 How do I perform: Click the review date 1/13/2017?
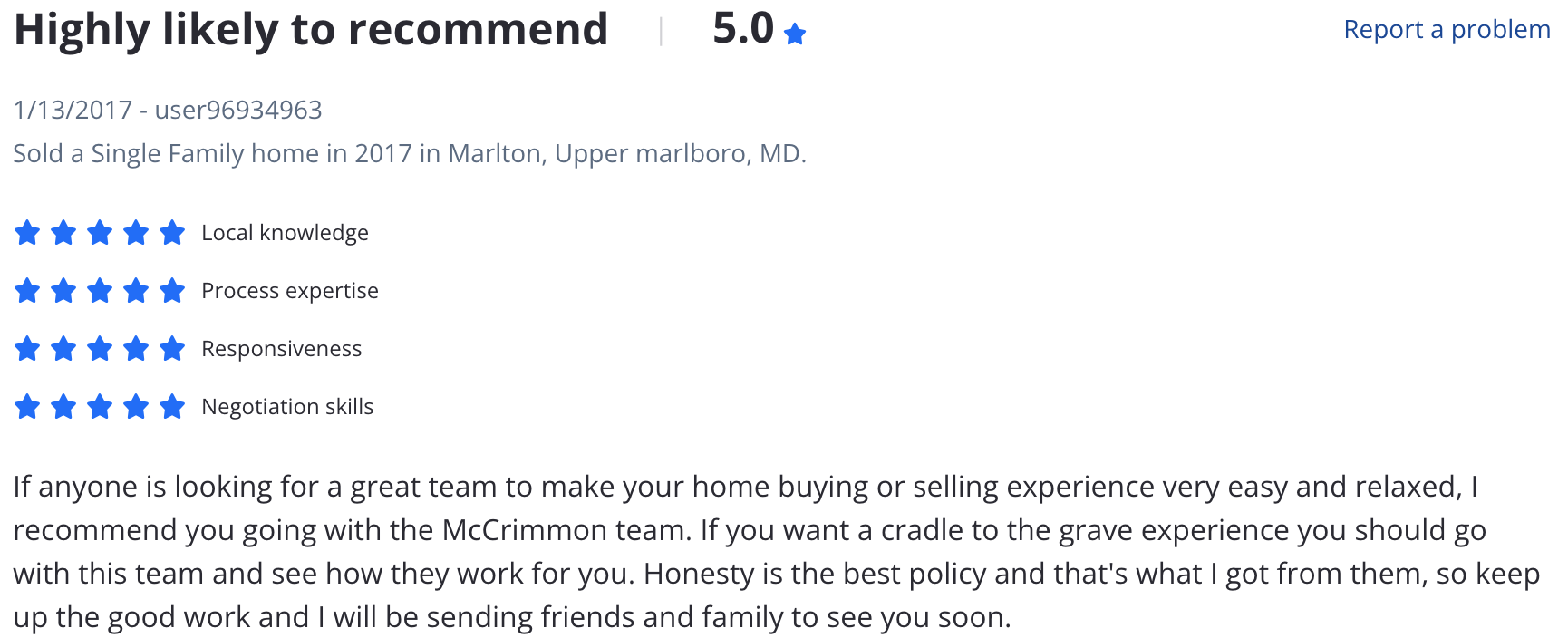point(73,110)
